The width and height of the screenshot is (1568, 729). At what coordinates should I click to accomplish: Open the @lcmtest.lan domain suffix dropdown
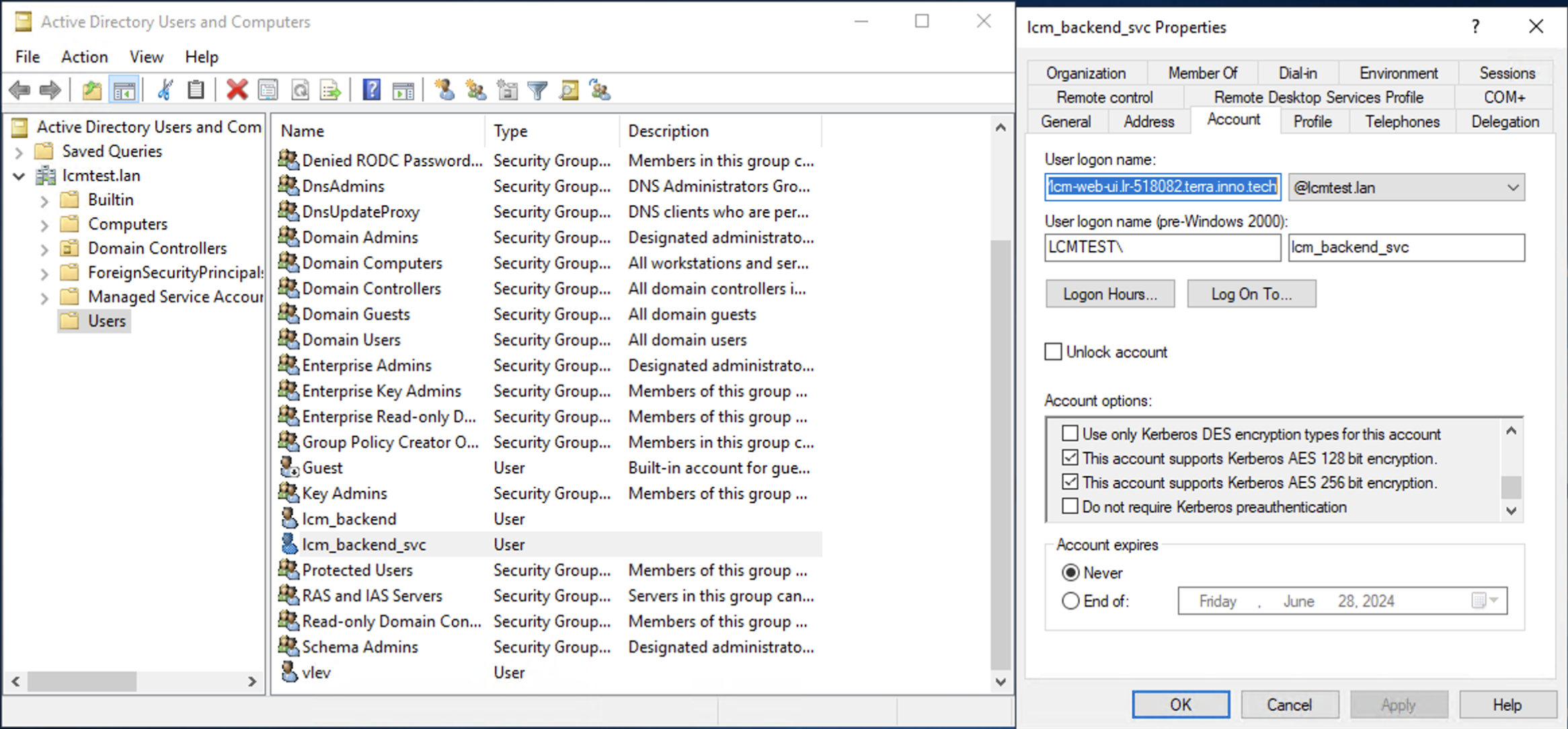tap(1512, 188)
